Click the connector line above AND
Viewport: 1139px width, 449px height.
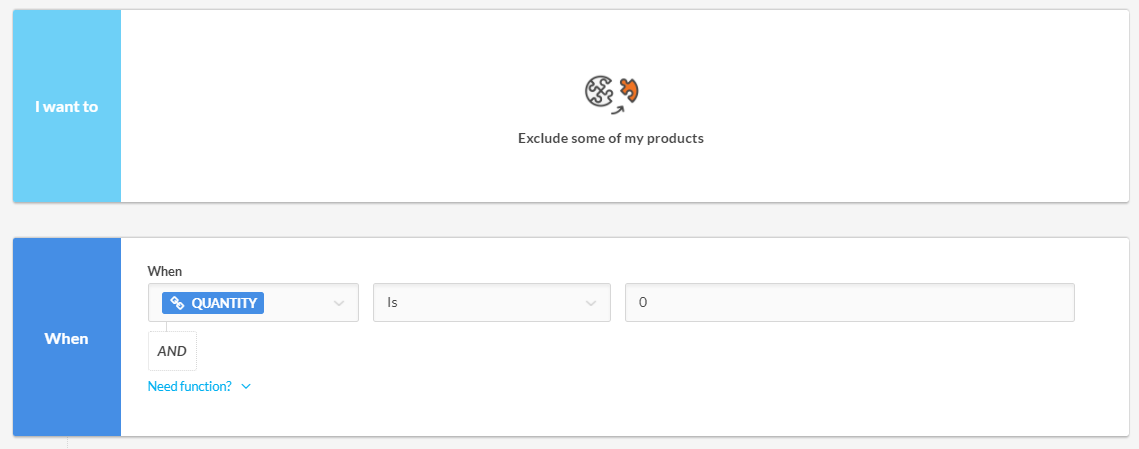(x=166, y=326)
